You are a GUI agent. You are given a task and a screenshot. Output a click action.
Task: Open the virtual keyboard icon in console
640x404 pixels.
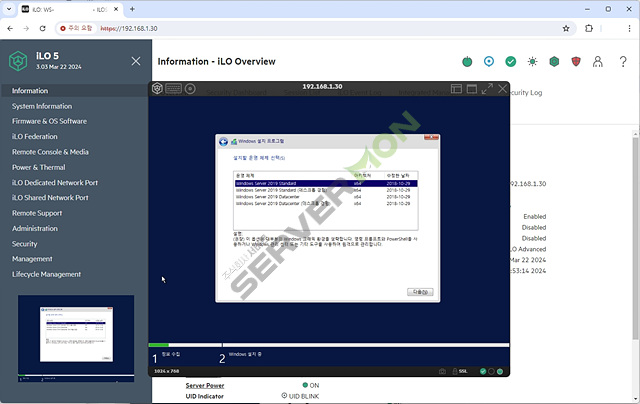(x=173, y=89)
